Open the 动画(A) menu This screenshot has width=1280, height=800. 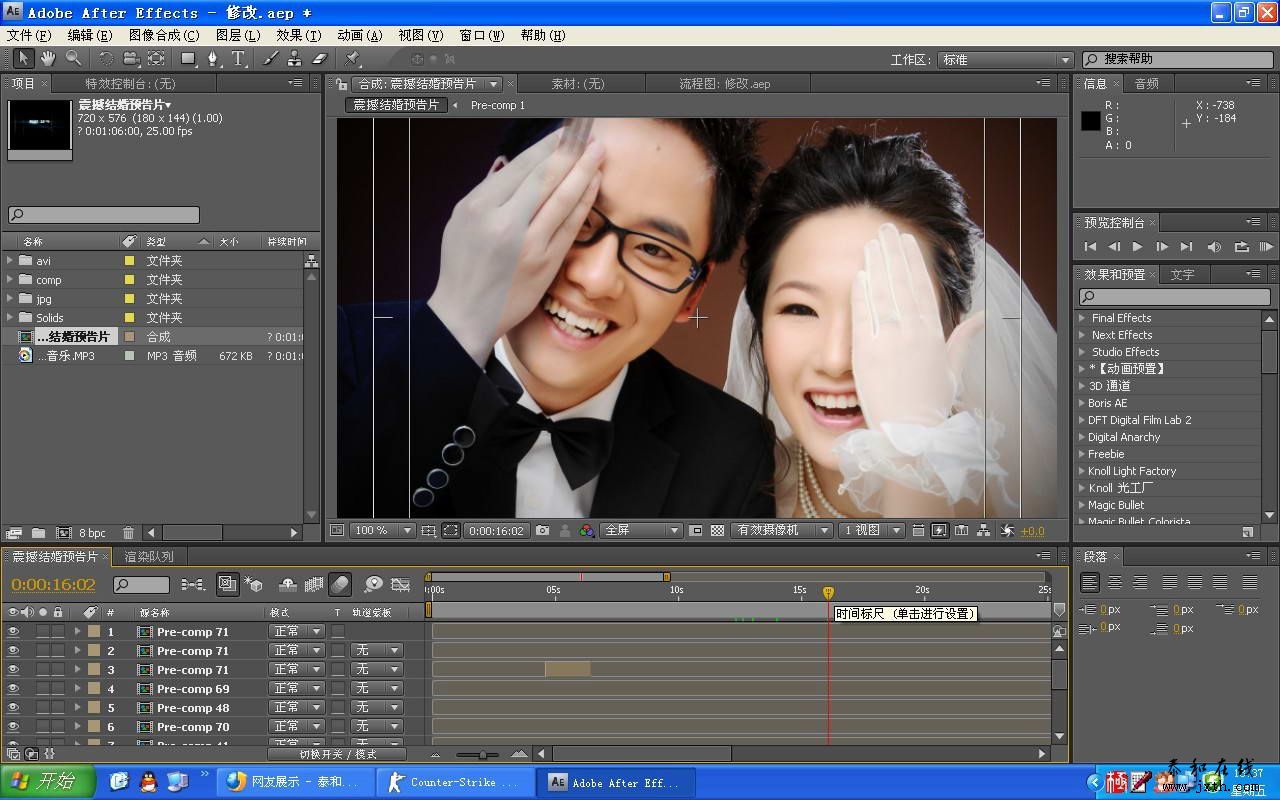tap(359, 35)
